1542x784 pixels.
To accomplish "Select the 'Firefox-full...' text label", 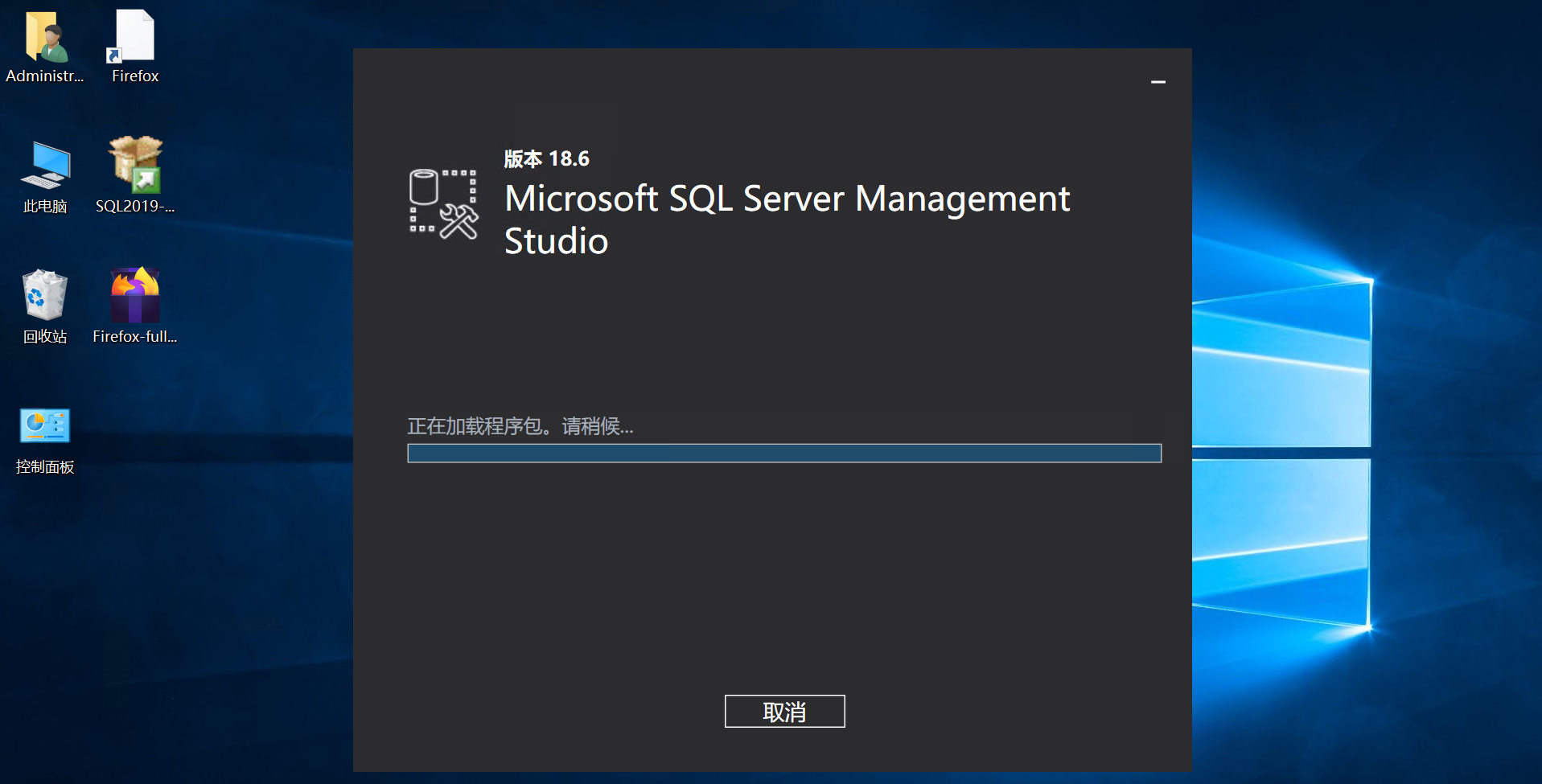I will pyautogui.click(x=135, y=337).
